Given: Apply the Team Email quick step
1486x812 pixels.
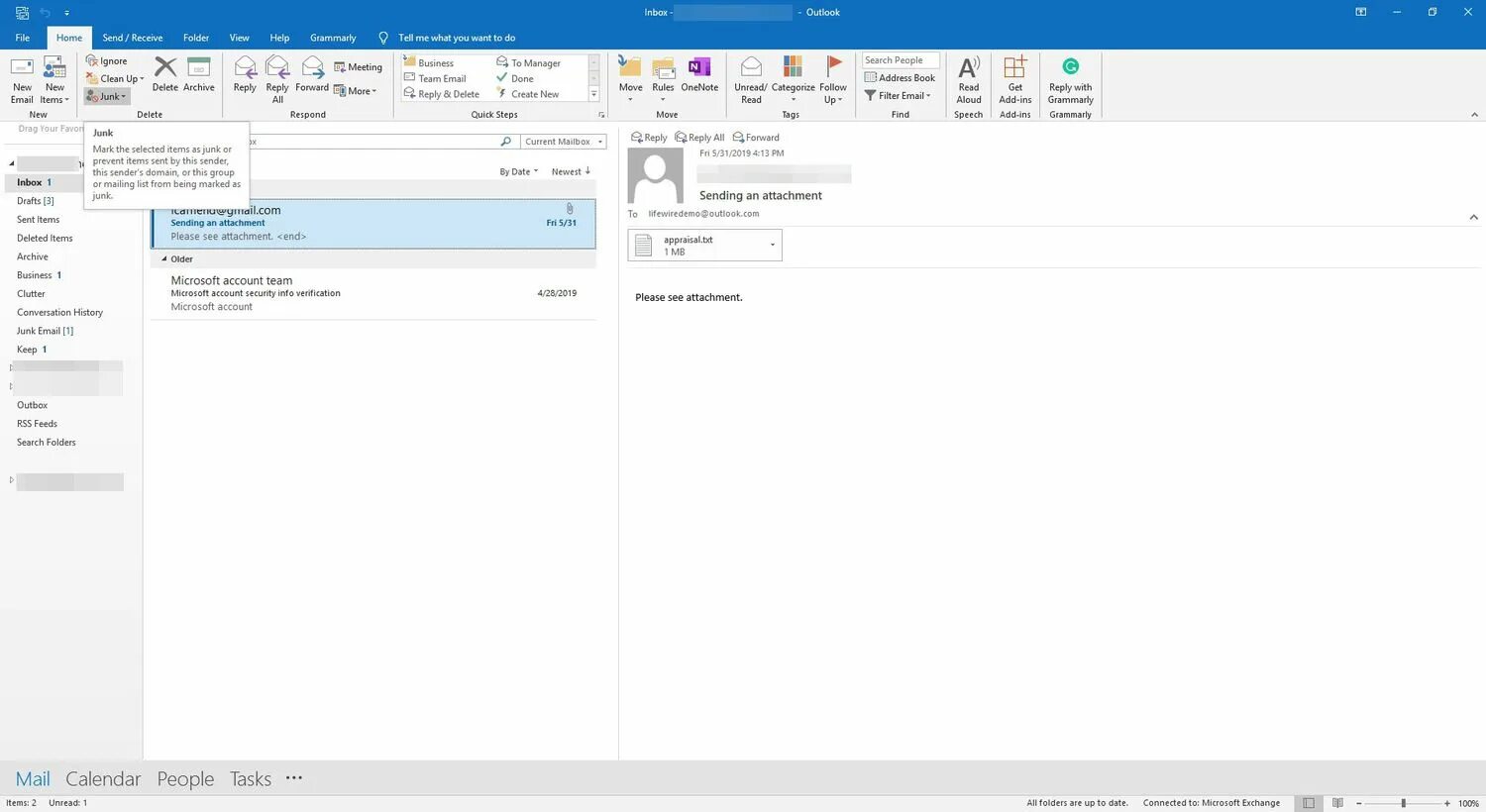Looking at the screenshot, I should pyautogui.click(x=435, y=78).
